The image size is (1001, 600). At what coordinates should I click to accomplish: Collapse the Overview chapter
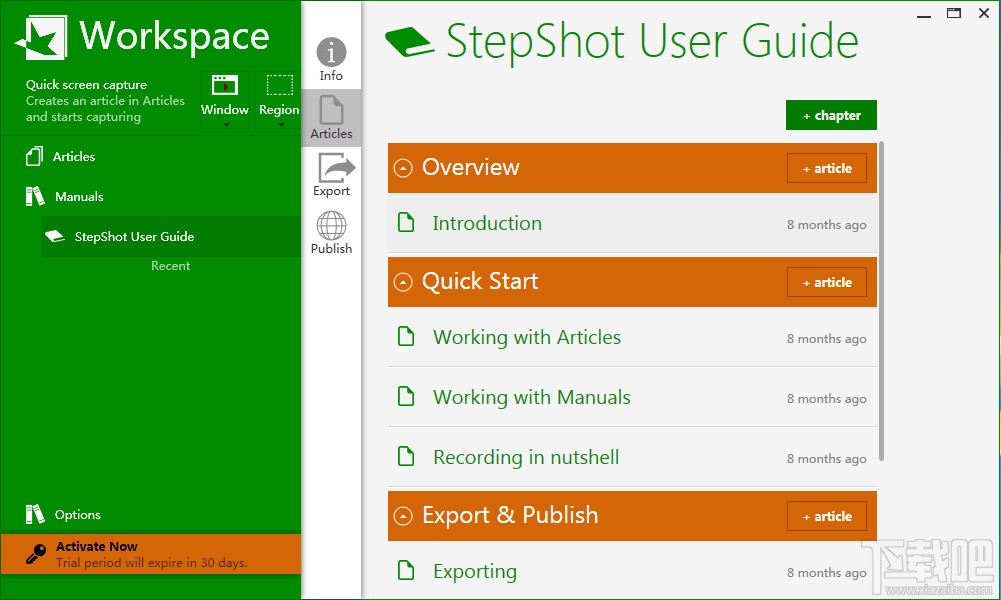[403, 169]
